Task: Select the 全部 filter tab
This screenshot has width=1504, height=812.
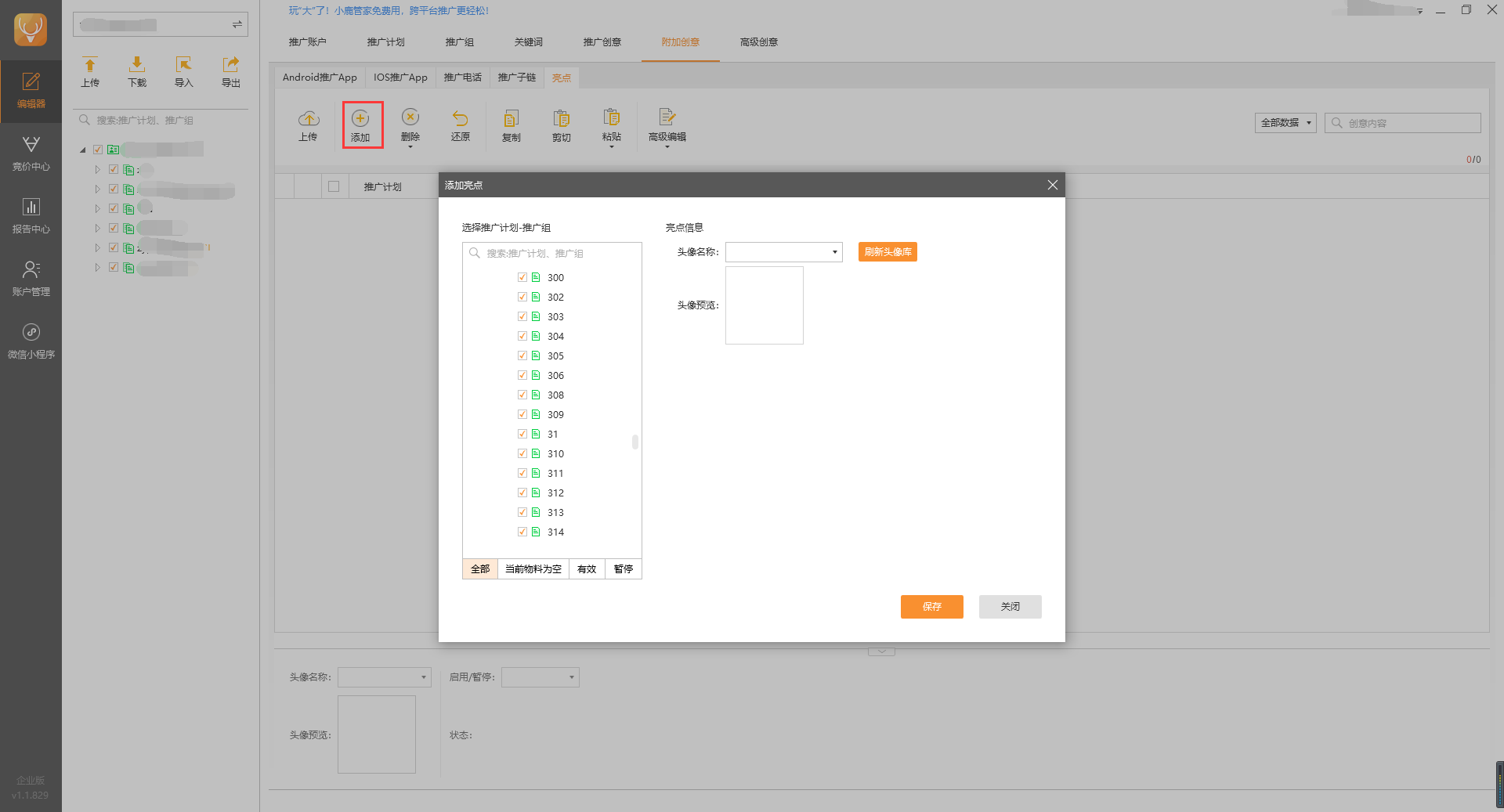Action: (480, 569)
